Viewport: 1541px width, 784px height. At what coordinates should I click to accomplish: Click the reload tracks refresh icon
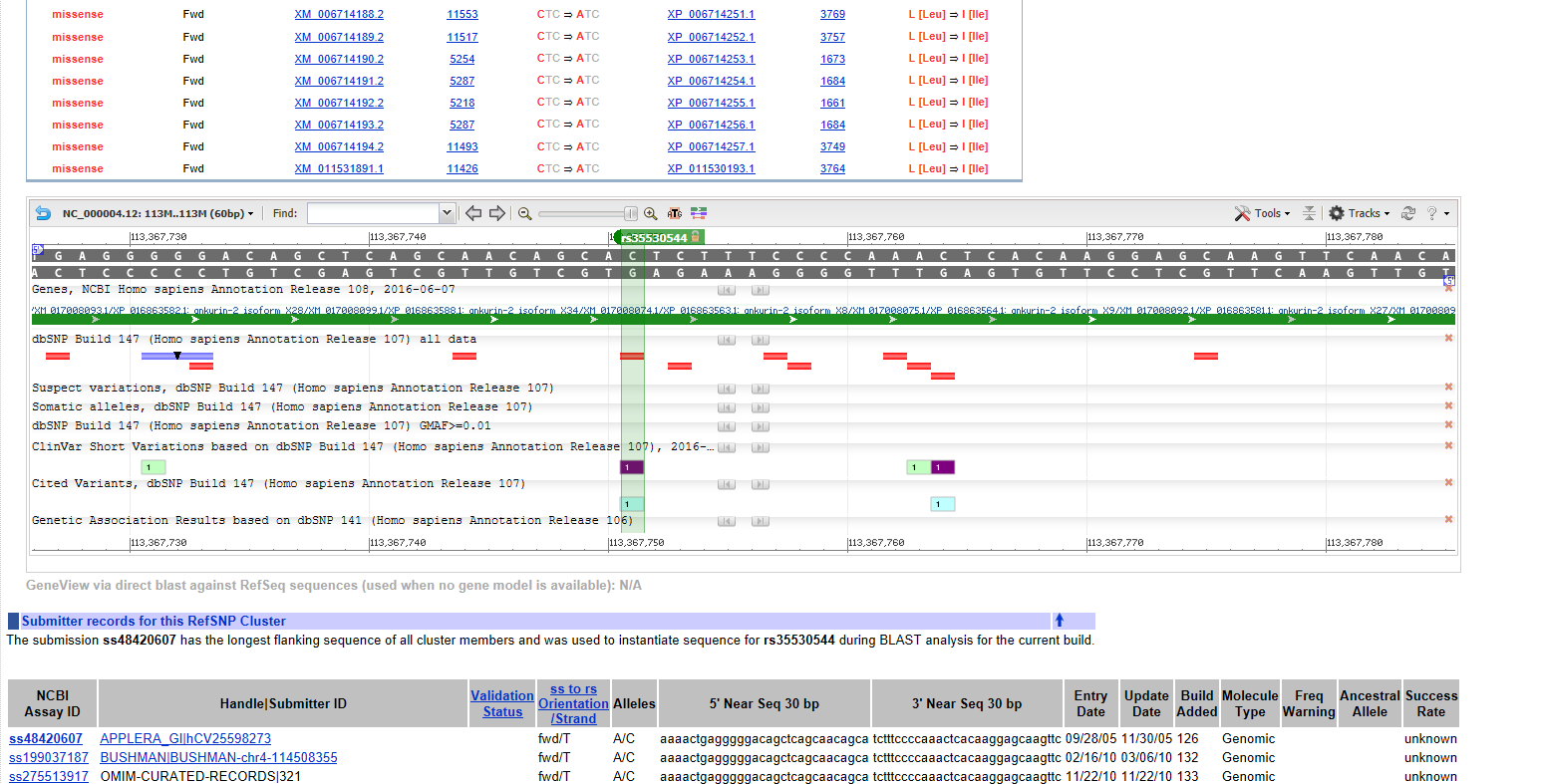1408,213
